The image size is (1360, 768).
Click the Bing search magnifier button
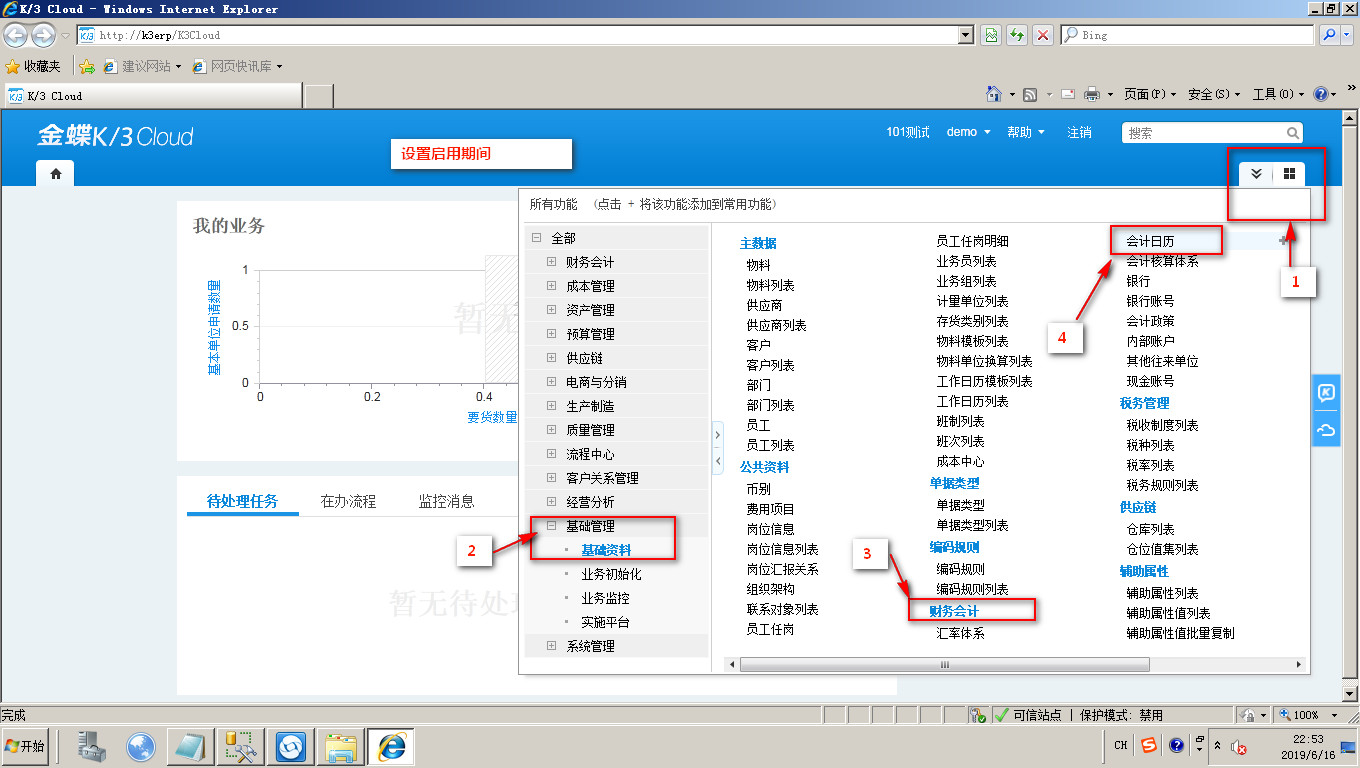[x=1330, y=35]
